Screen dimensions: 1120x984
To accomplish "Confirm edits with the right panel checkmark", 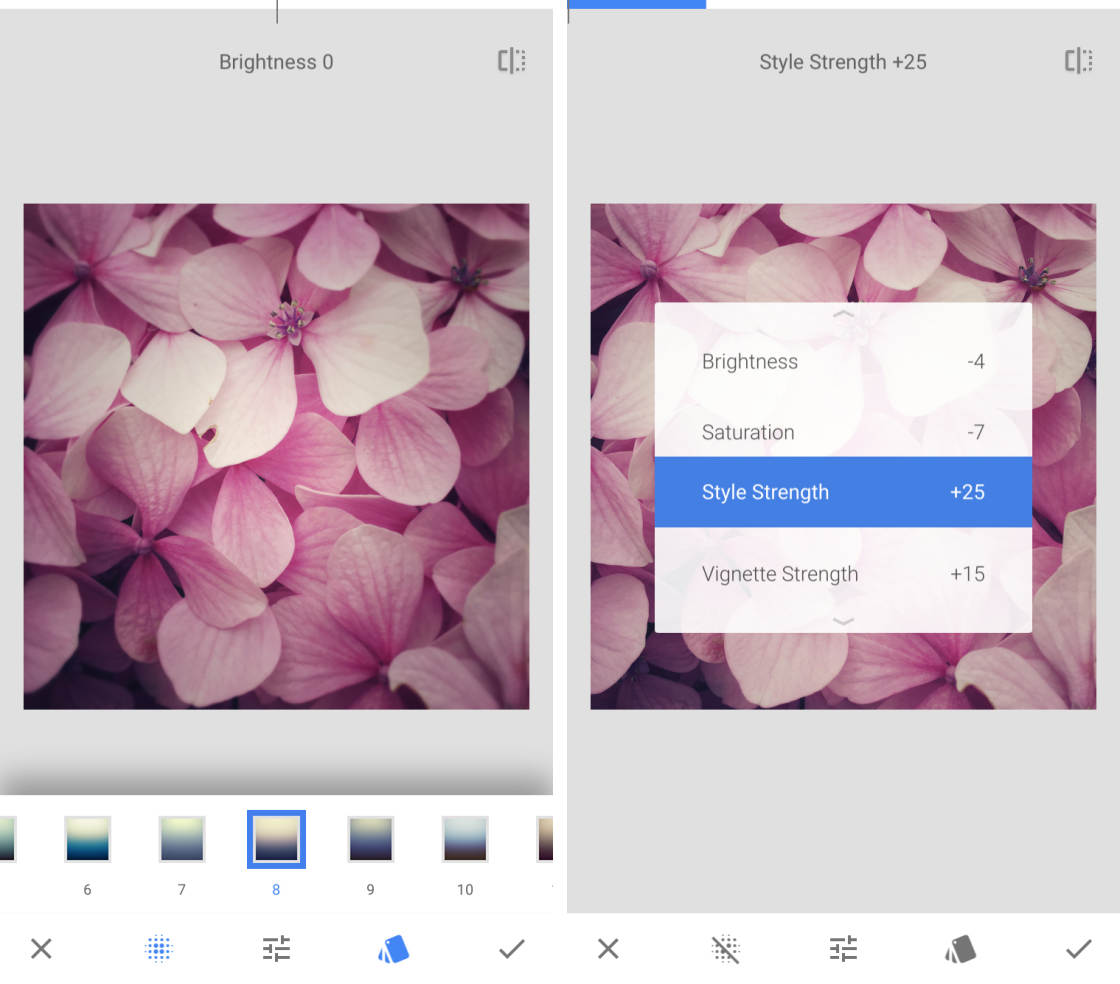I will 1078,948.
